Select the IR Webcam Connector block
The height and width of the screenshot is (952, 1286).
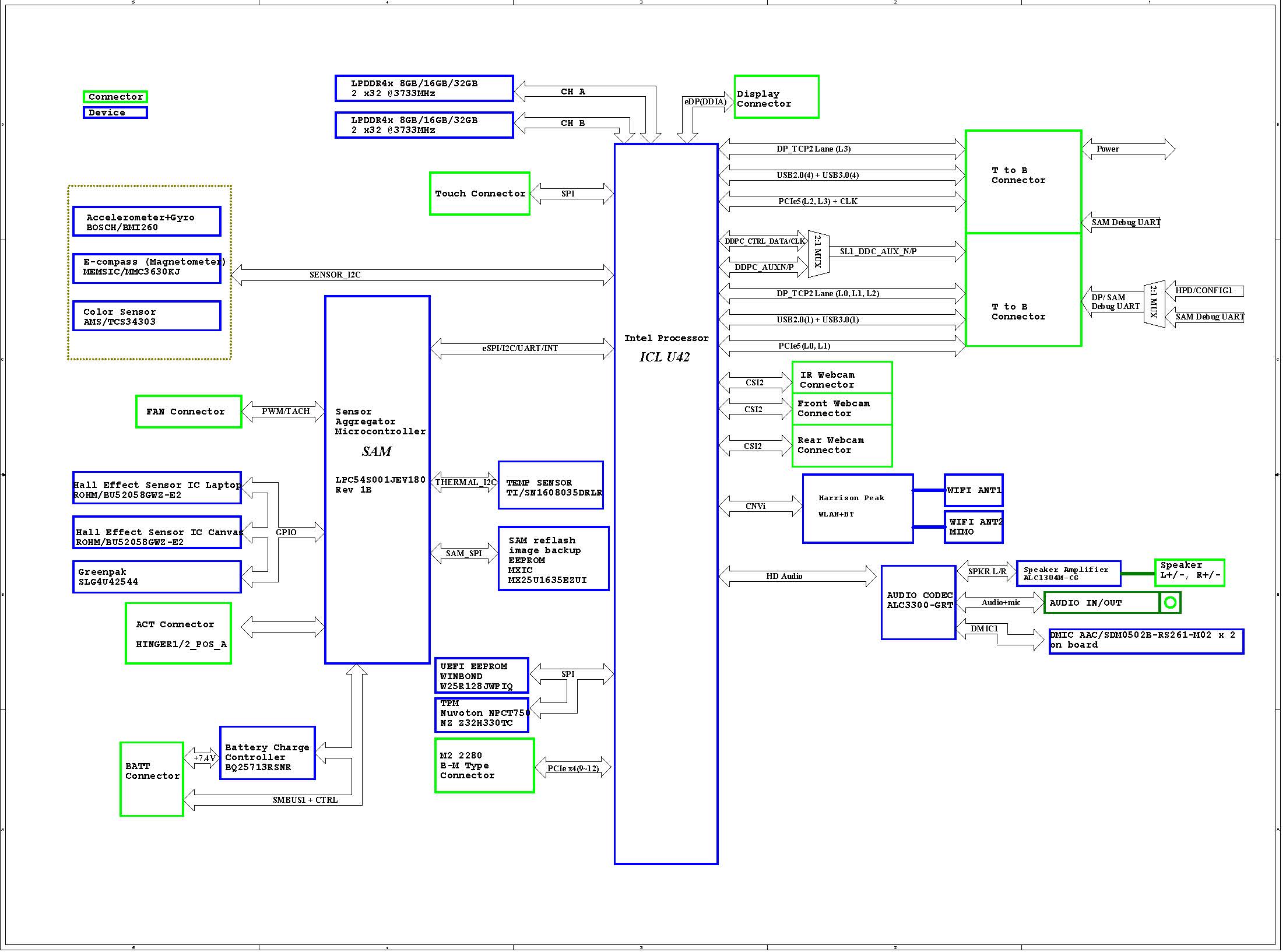tap(842, 378)
